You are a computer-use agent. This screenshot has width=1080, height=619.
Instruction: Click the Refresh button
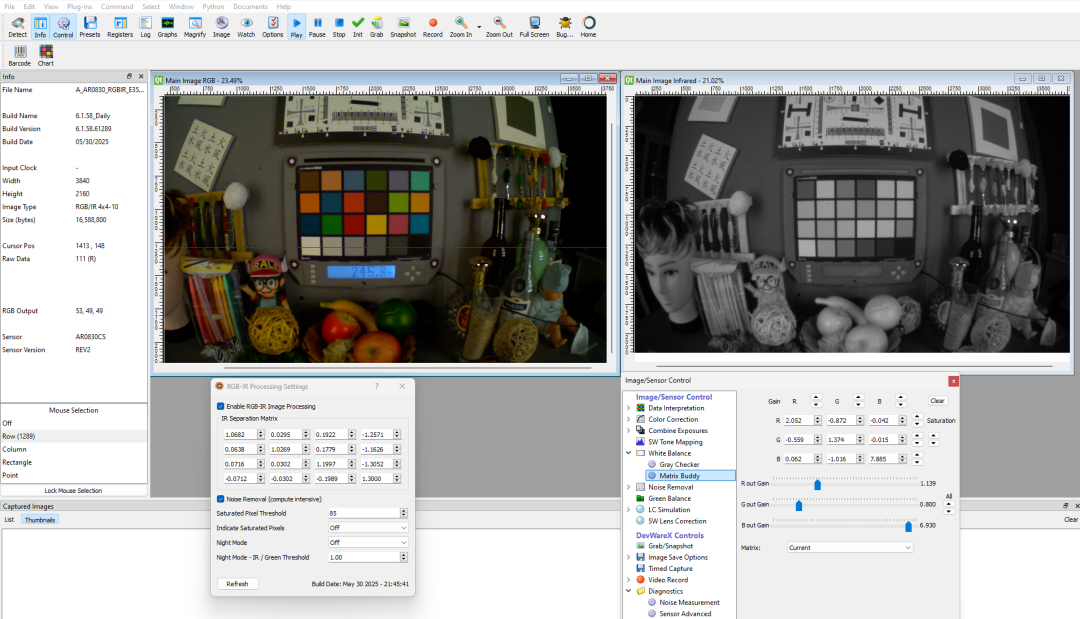pos(237,584)
